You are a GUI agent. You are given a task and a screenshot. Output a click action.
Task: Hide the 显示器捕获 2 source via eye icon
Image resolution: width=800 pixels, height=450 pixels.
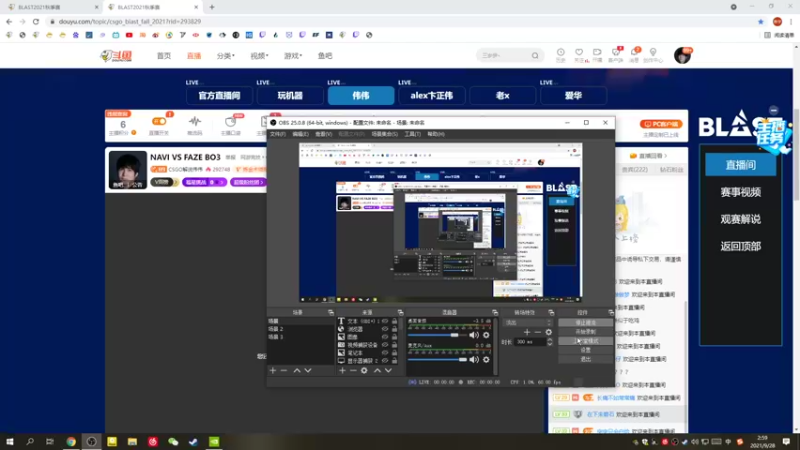point(385,361)
